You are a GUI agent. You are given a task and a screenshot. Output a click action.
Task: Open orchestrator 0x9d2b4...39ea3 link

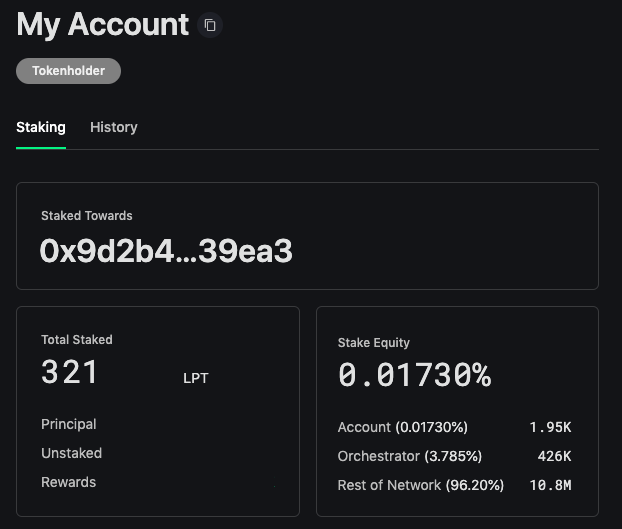coord(166,251)
